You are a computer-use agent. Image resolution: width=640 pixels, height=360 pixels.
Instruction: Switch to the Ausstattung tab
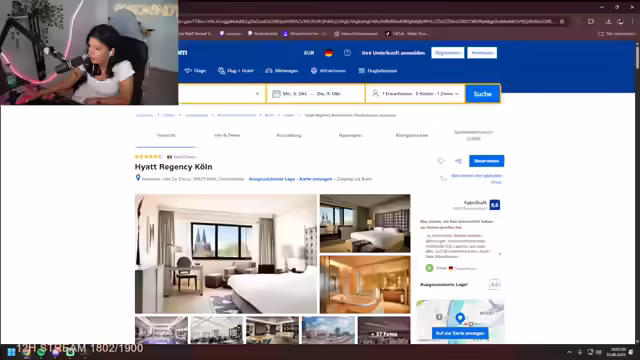[x=289, y=135]
